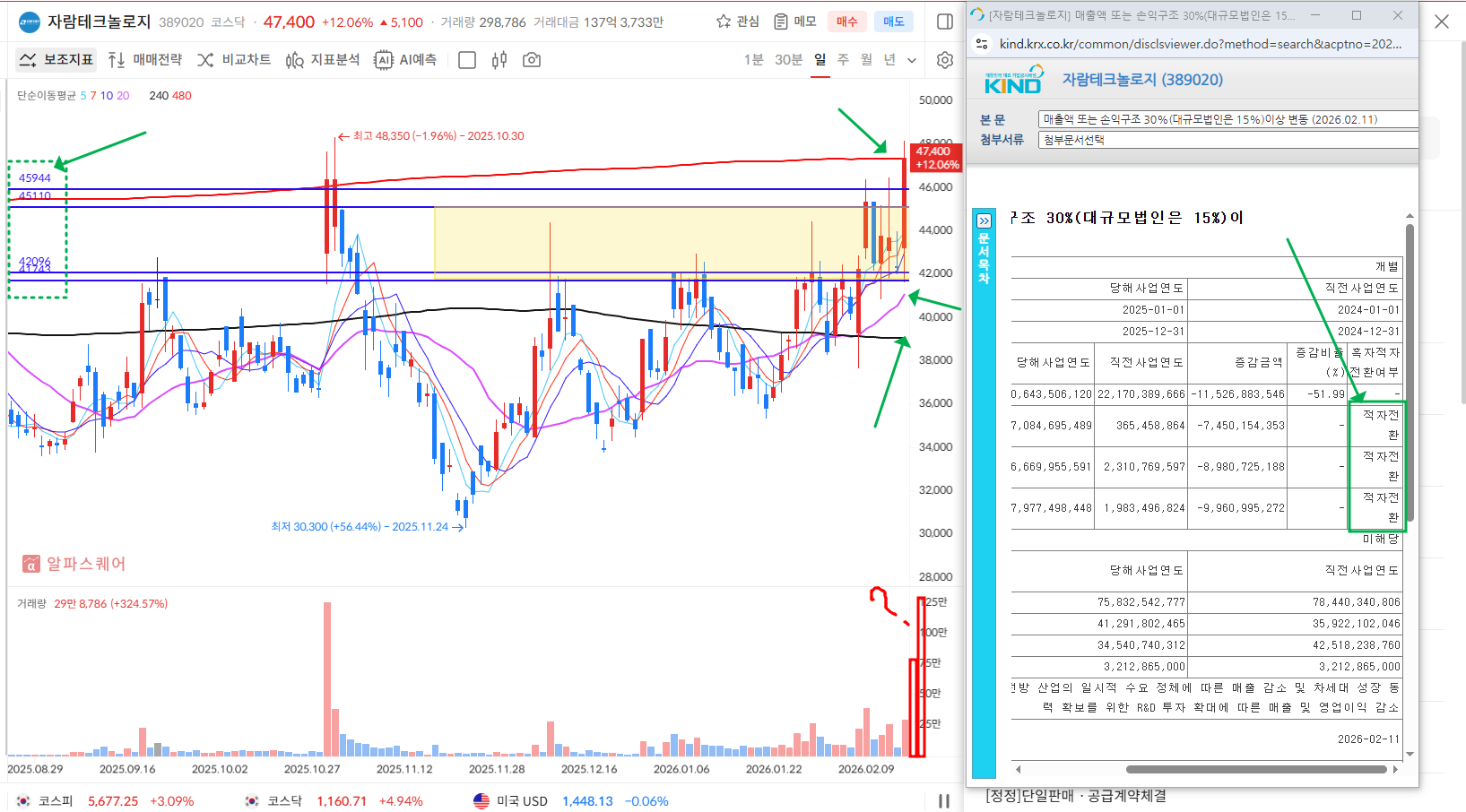Open 비교차트 comparison chart
This screenshot has height=812, width=1466.
click(x=234, y=60)
